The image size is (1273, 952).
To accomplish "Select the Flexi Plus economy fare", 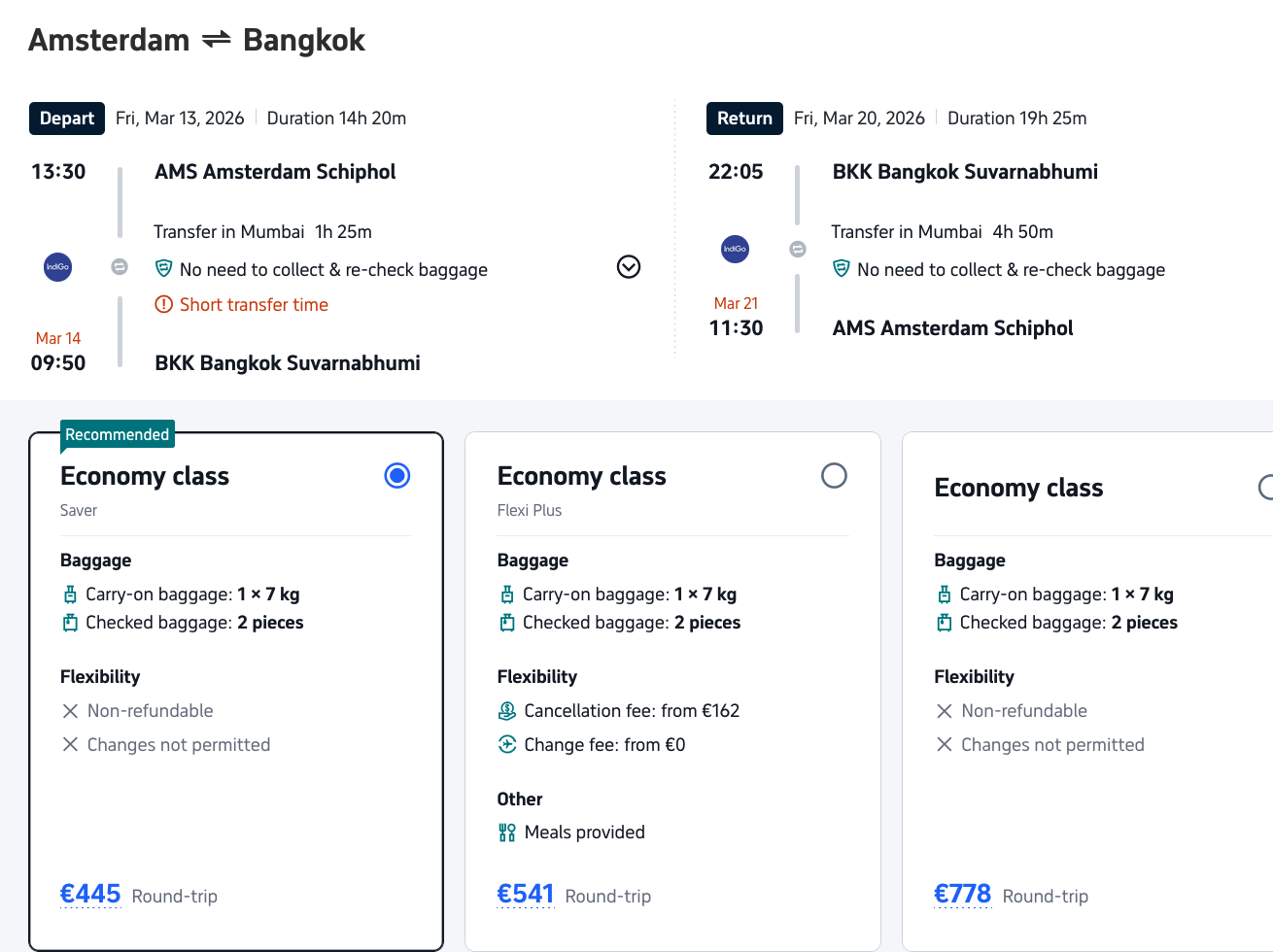I will [x=834, y=476].
